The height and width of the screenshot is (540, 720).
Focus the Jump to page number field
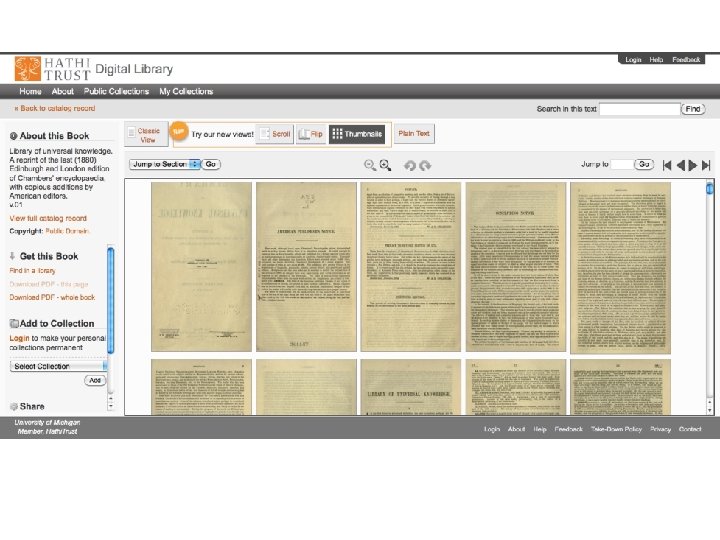tap(622, 164)
